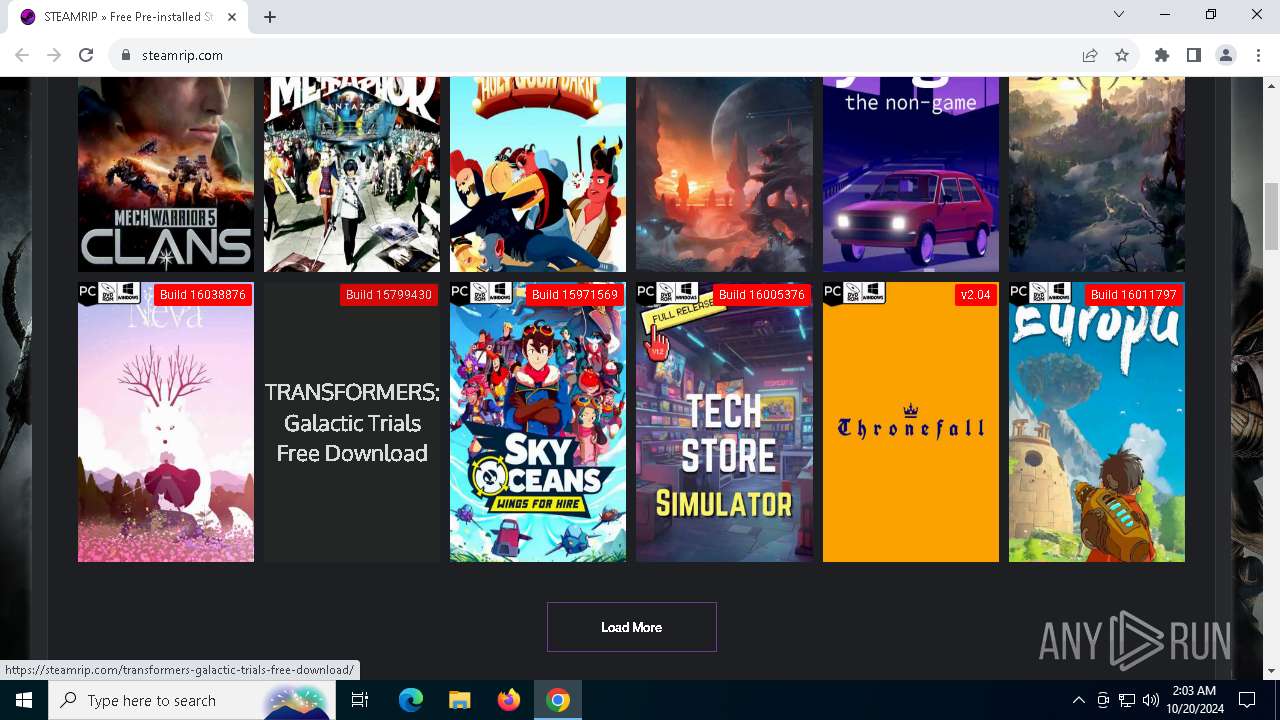This screenshot has width=1280, height=720.
Task: Open the red planet landscape game card
Action: click(x=724, y=174)
